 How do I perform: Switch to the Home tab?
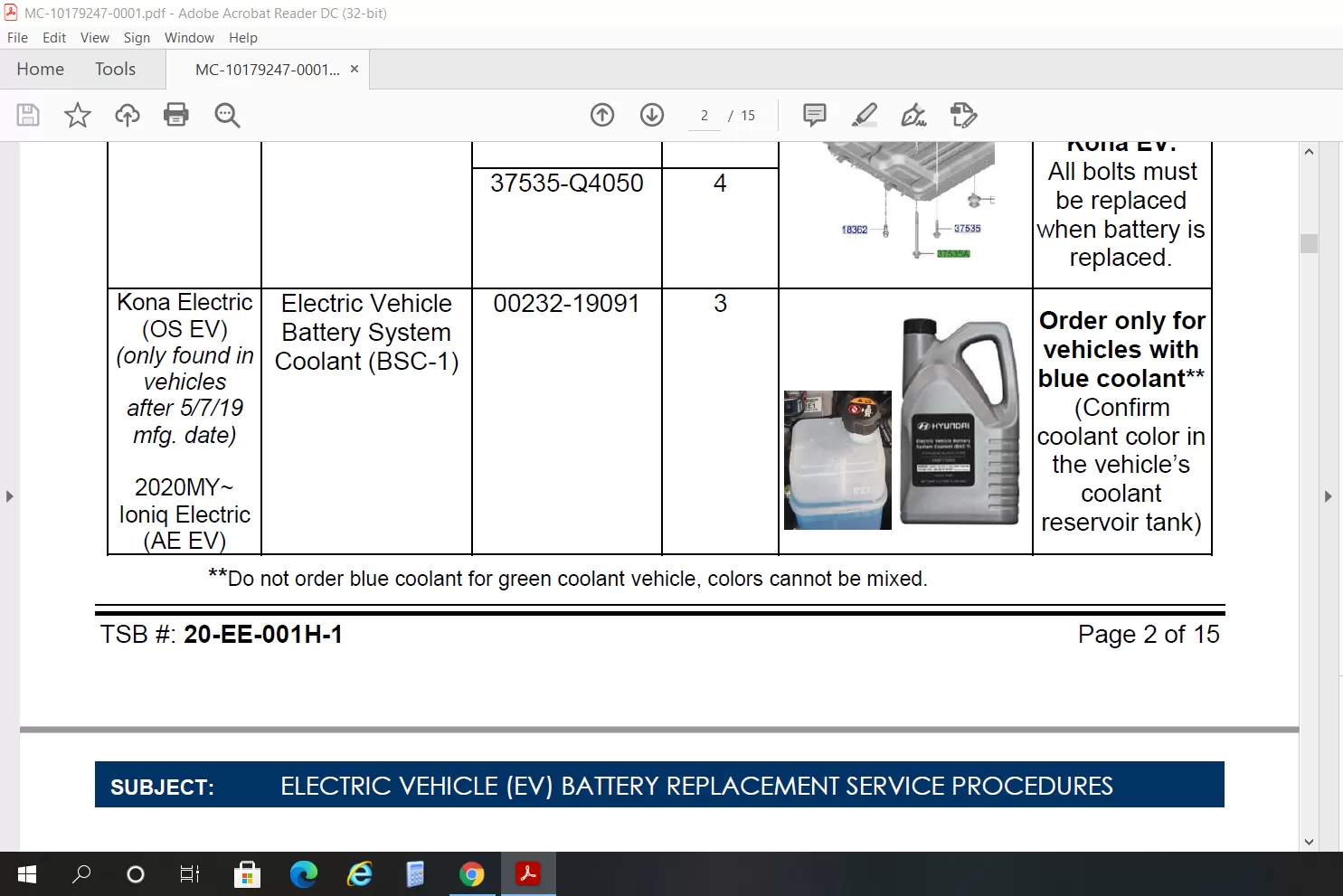point(41,70)
